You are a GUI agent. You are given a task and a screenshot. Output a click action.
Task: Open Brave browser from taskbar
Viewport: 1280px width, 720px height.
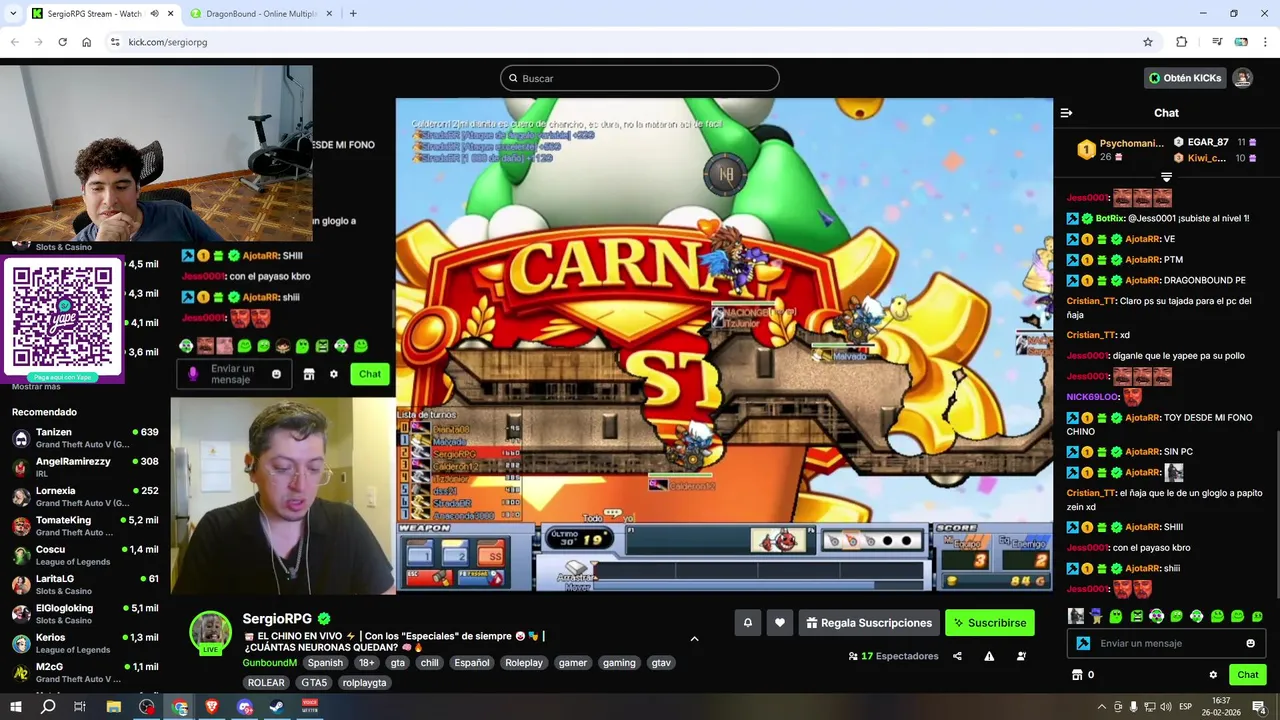212,707
